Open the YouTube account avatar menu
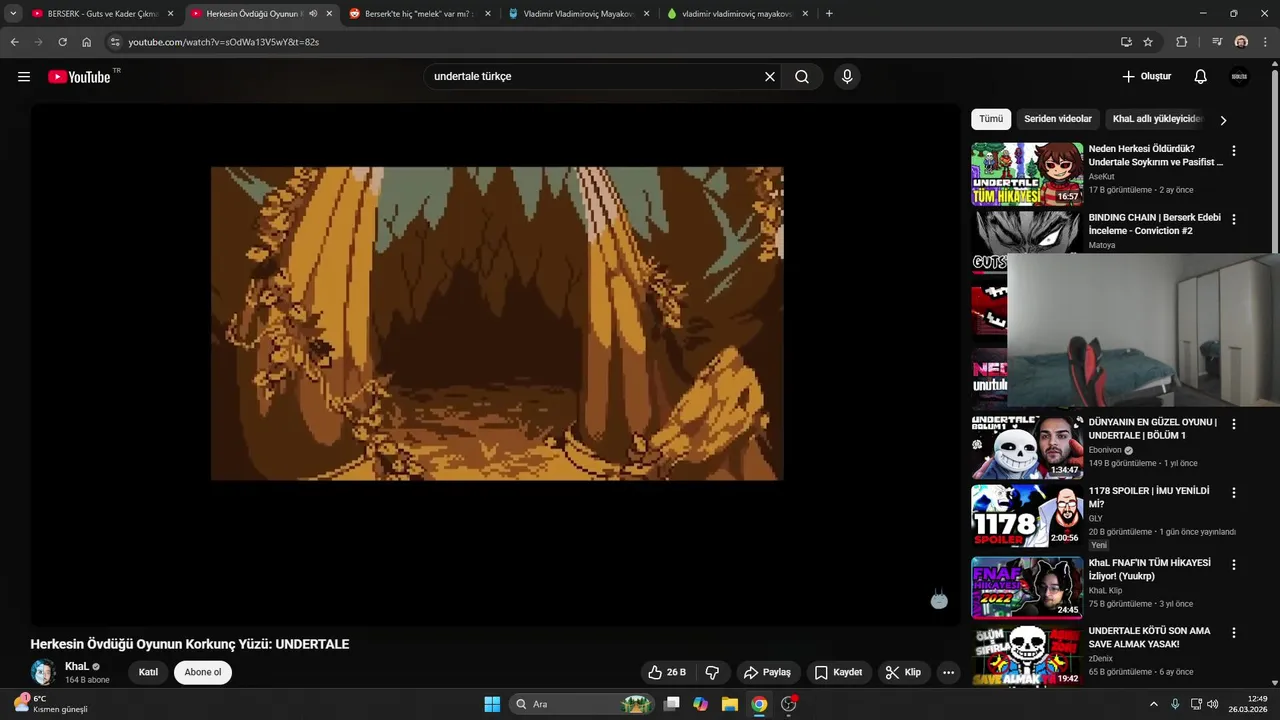The image size is (1280, 720). (x=1239, y=77)
